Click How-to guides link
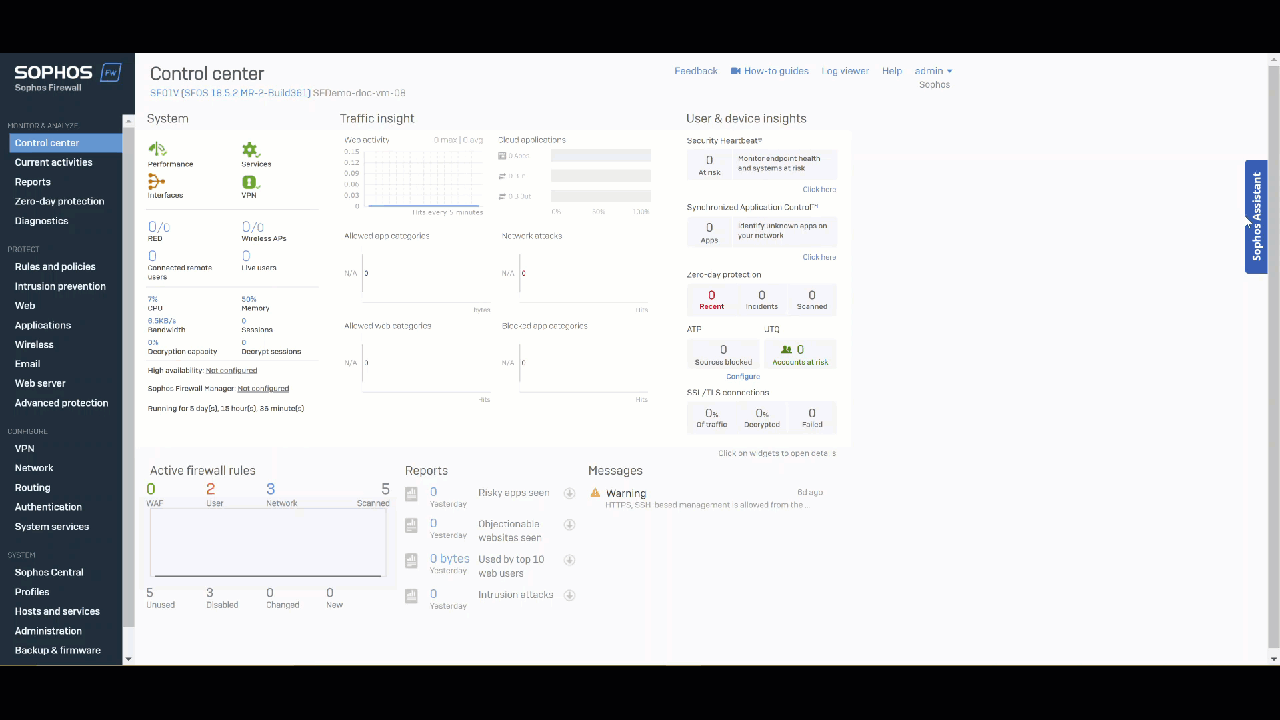The image size is (1280, 720). 769,71
